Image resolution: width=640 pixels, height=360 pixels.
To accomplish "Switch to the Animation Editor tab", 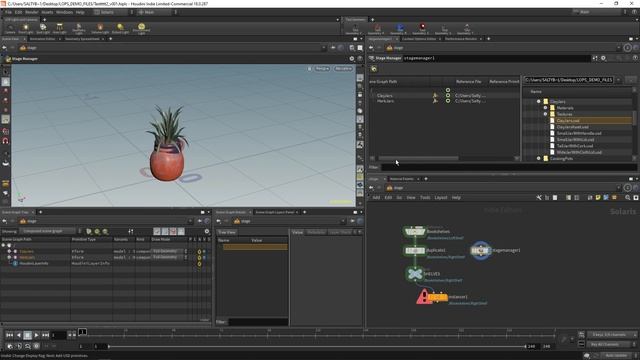I will pyautogui.click(x=42, y=39).
